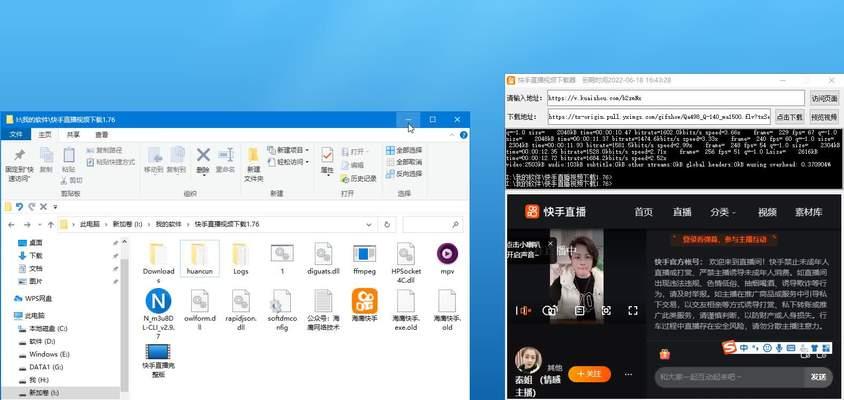Screen dimensions: 844x400
Task: Click the Move to (移动到) icon
Action: (x=154, y=155)
